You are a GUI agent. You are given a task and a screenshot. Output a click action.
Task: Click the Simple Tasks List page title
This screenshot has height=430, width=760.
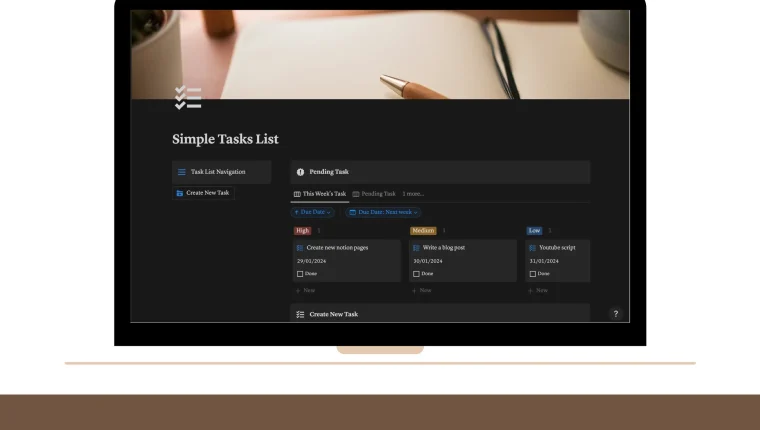(225, 139)
